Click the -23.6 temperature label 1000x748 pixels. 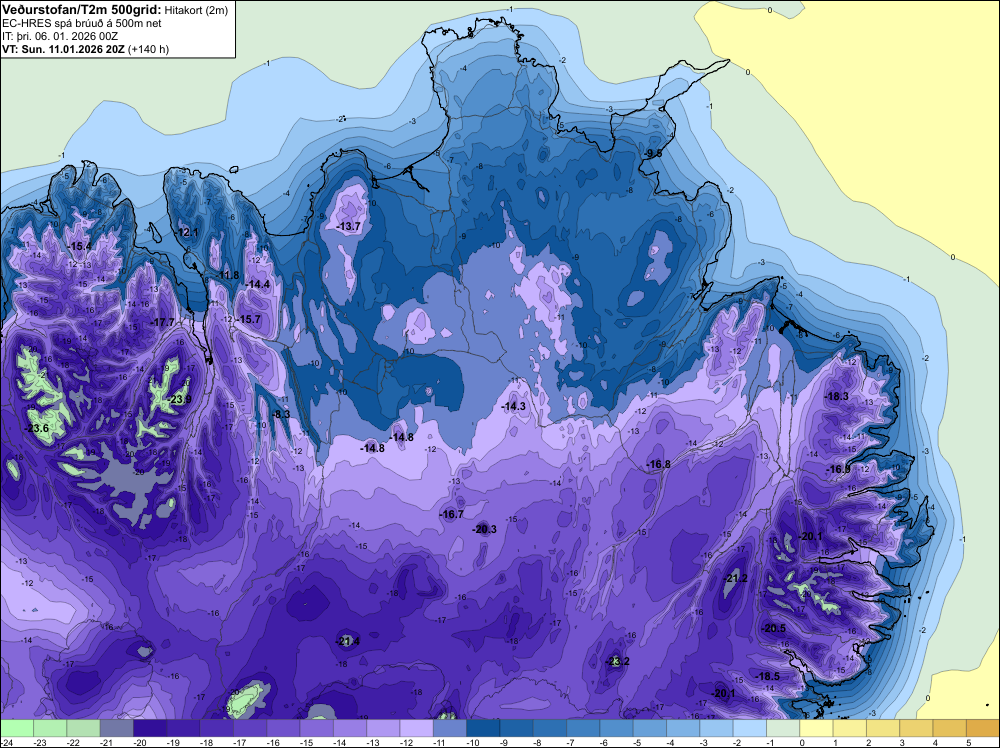coord(36,428)
